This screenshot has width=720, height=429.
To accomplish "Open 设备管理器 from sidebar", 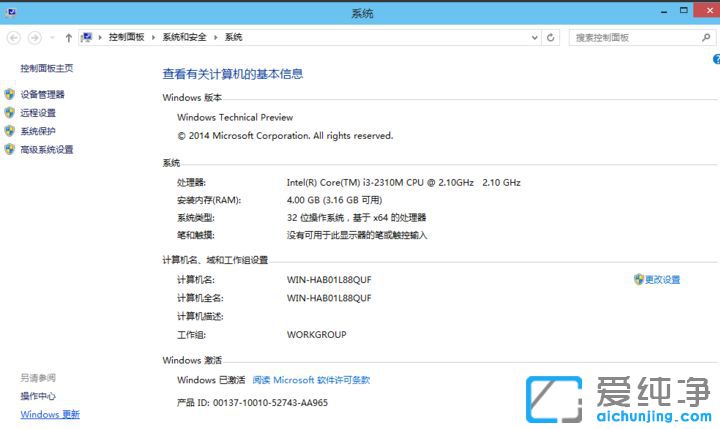I will click(42, 95).
